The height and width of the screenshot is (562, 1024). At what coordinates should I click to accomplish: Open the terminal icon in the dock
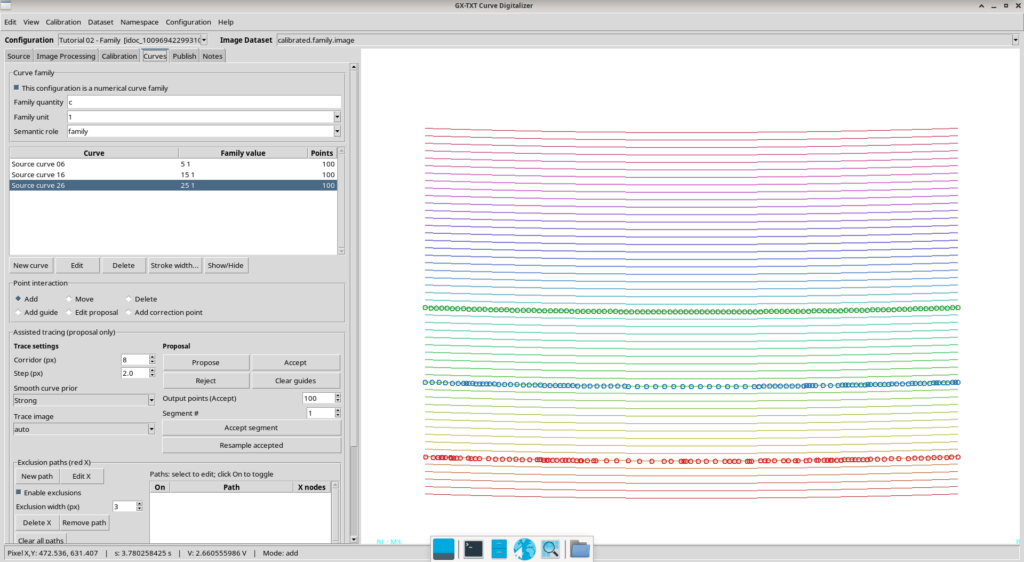tap(473, 549)
